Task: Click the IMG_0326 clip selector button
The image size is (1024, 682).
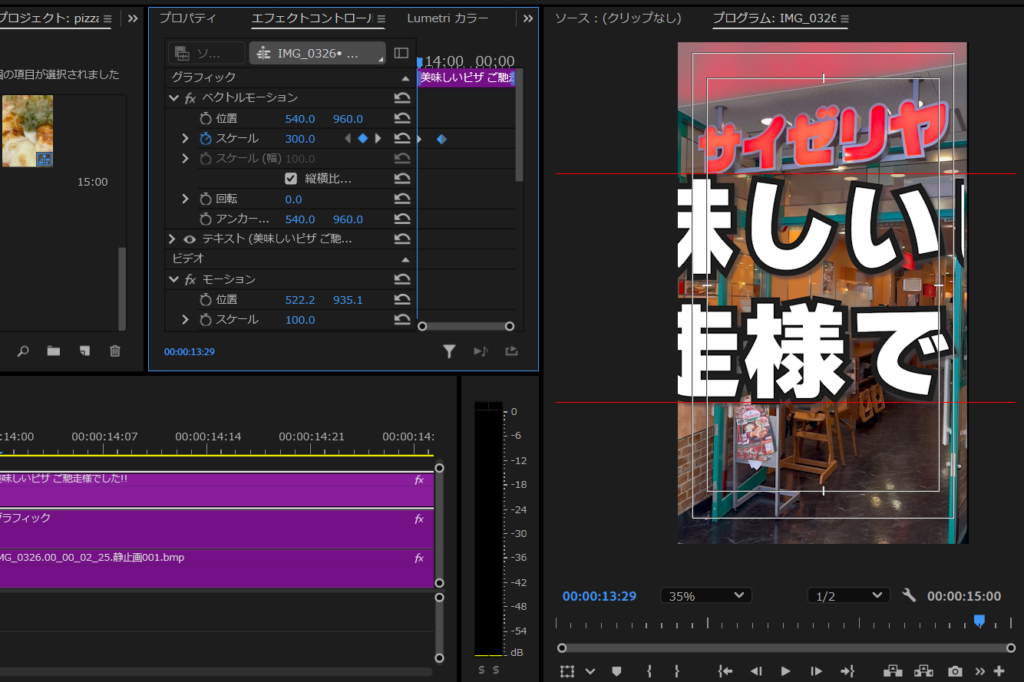Action: 318,53
